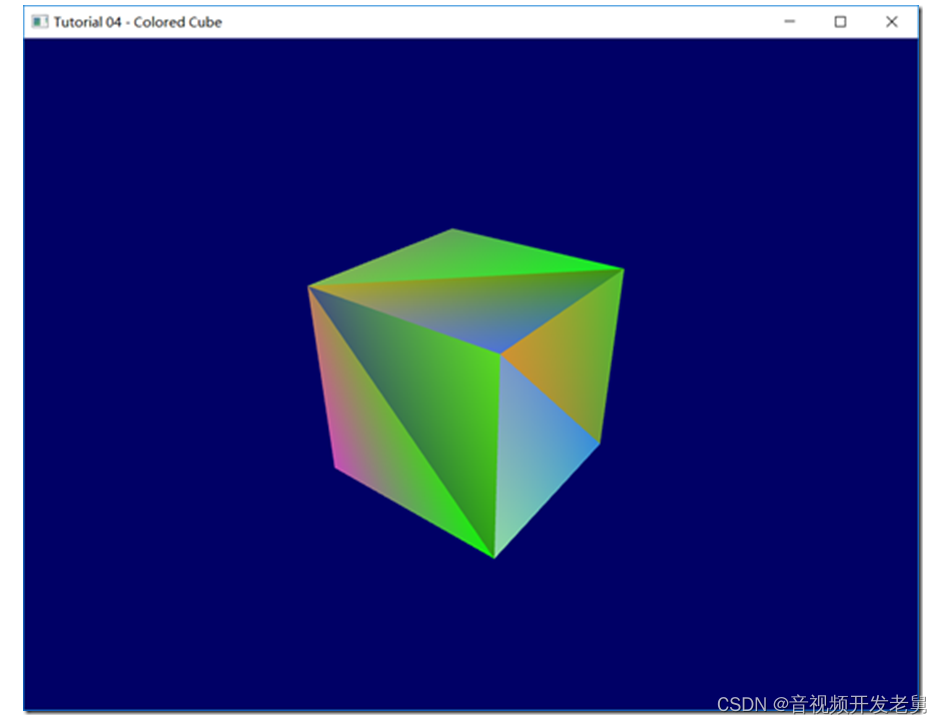Click the CSDN watermark text

click(740, 704)
